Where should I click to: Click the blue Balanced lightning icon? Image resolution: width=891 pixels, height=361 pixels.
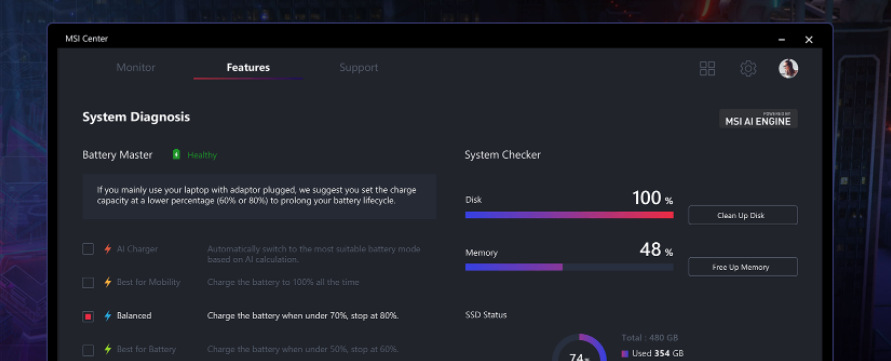(107, 316)
